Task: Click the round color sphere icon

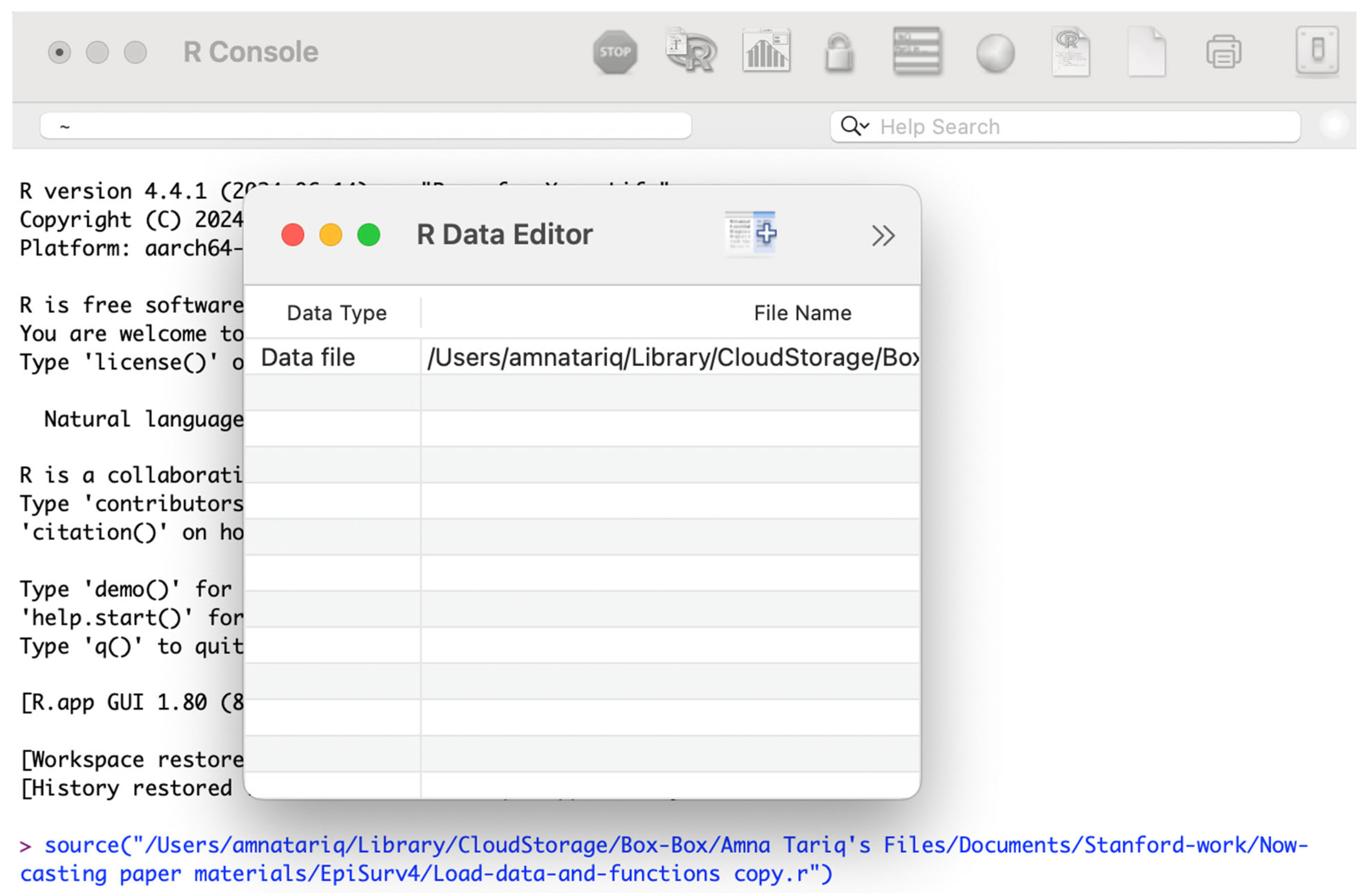Action: (x=995, y=53)
